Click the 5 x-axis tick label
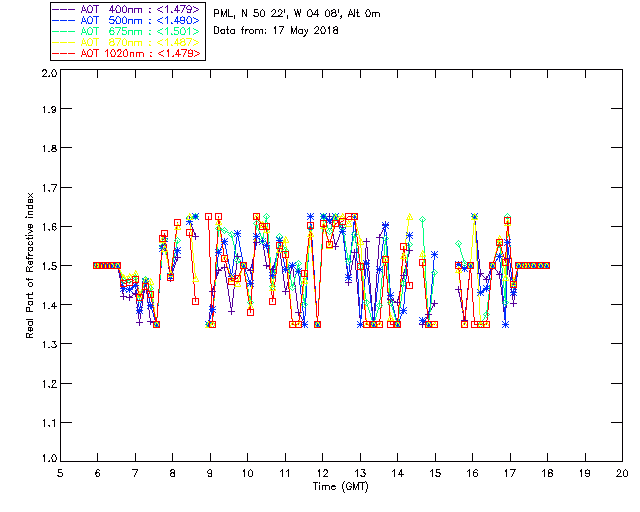Image resolution: width=640 pixels, height=512 pixels. pyautogui.click(x=60, y=473)
